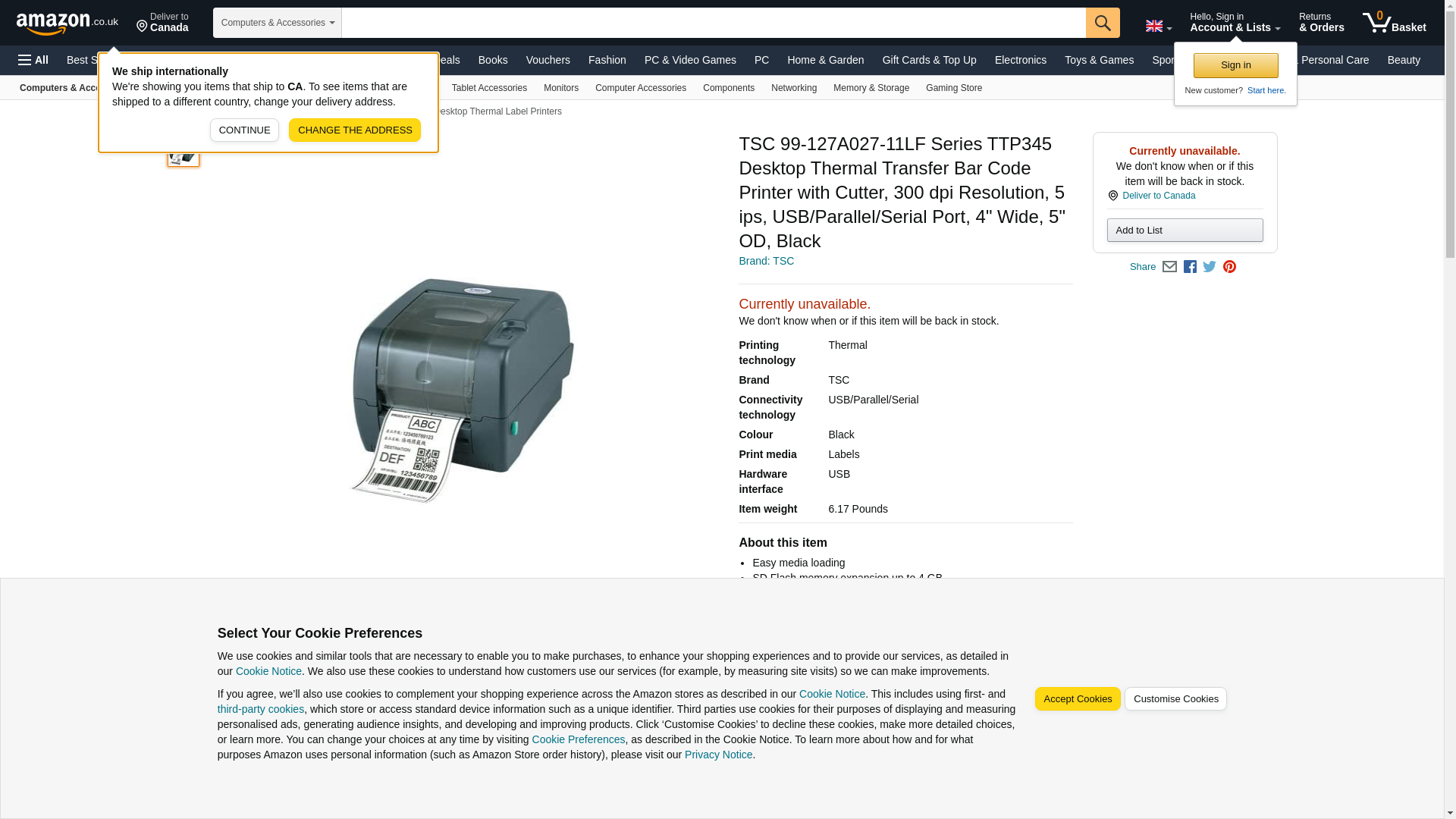The height and width of the screenshot is (819, 1456).
Task: Click the CHANGE THE ADDRESS button
Action: pyautogui.click(x=355, y=130)
